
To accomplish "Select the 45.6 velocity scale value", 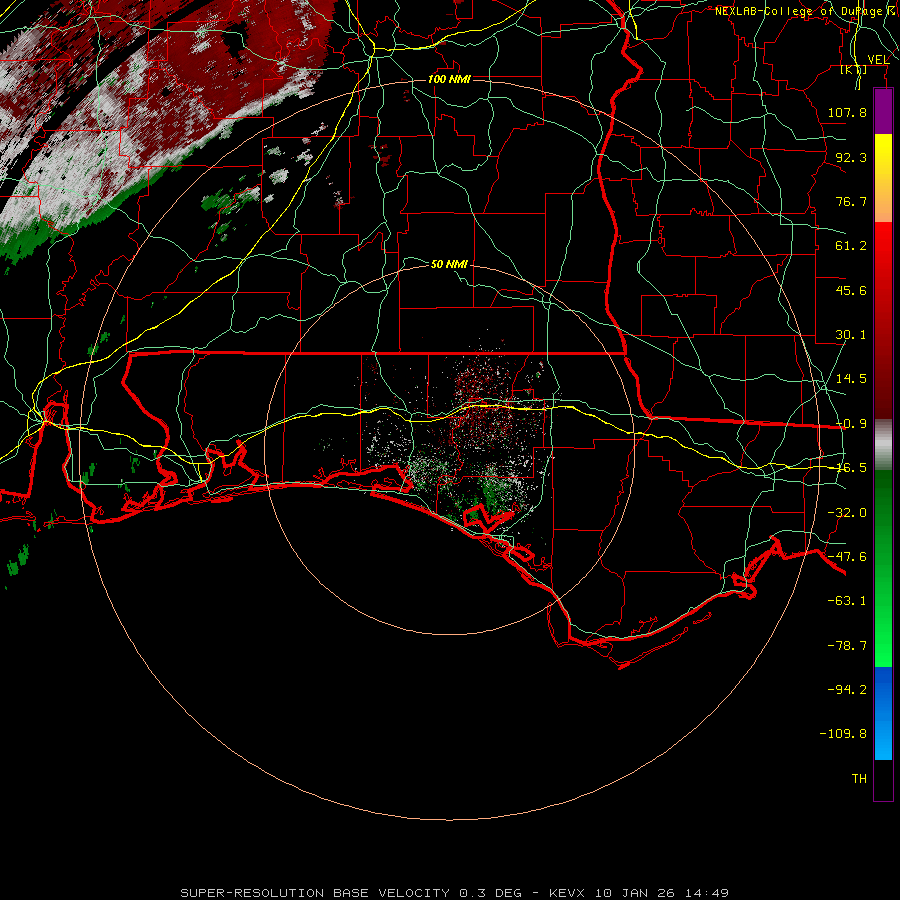I will pyautogui.click(x=851, y=290).
